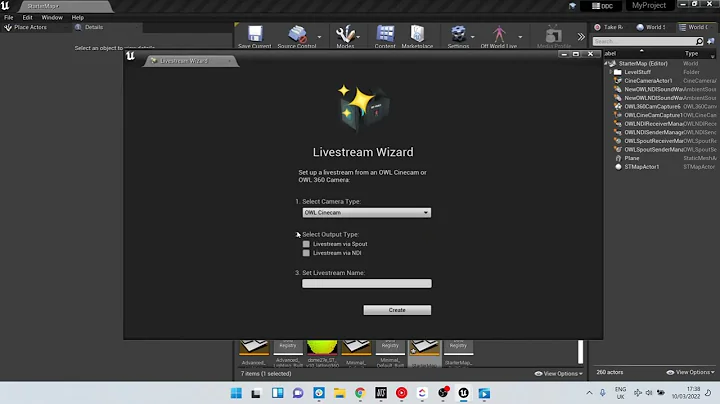Open the Off World Live toolbar icon
The image size is (720, 404).
coord(499,36)
